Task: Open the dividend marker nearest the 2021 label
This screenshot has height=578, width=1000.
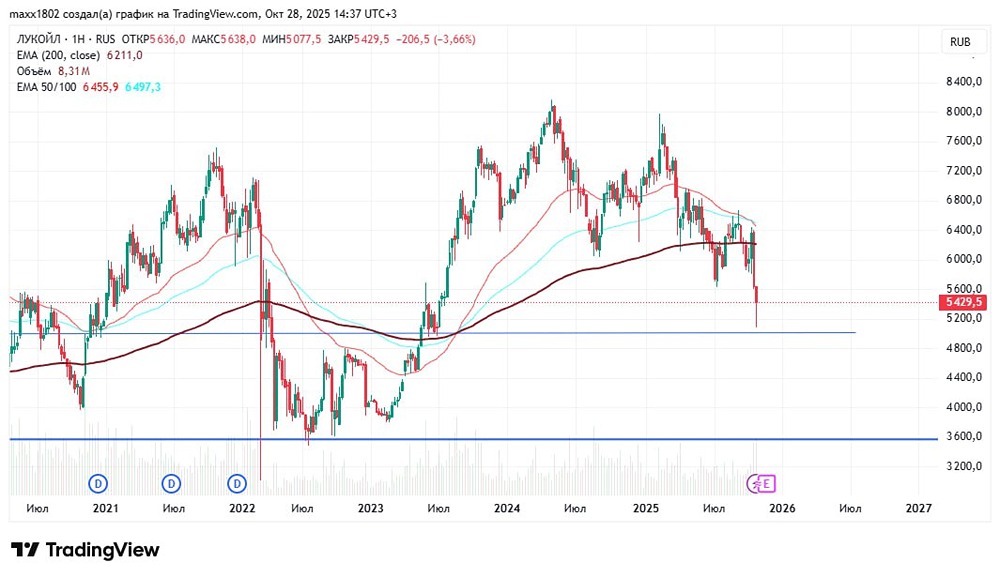Action: pyautogui.click(x=98, y=484)
